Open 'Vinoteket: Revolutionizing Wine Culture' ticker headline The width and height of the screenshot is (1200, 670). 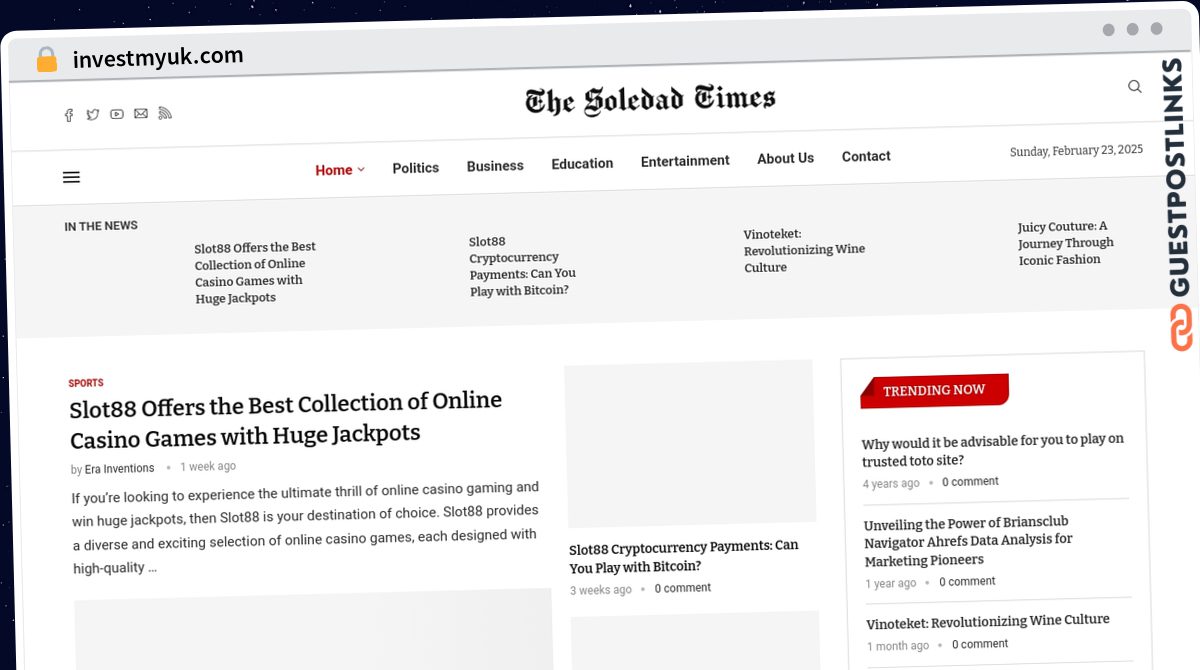coord(804,250)
